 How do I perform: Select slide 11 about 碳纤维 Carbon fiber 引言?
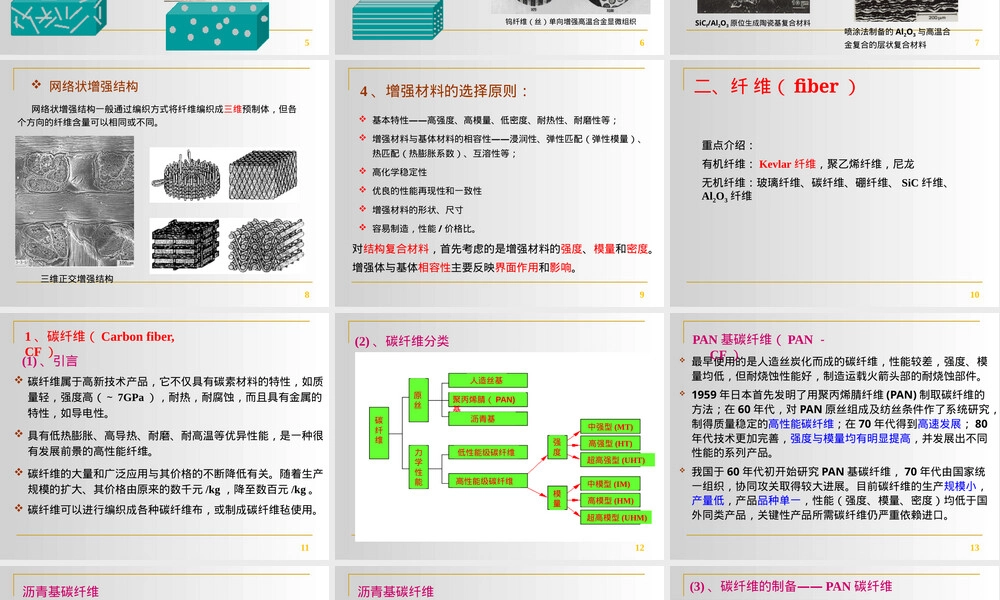click(x=164, y=436)
